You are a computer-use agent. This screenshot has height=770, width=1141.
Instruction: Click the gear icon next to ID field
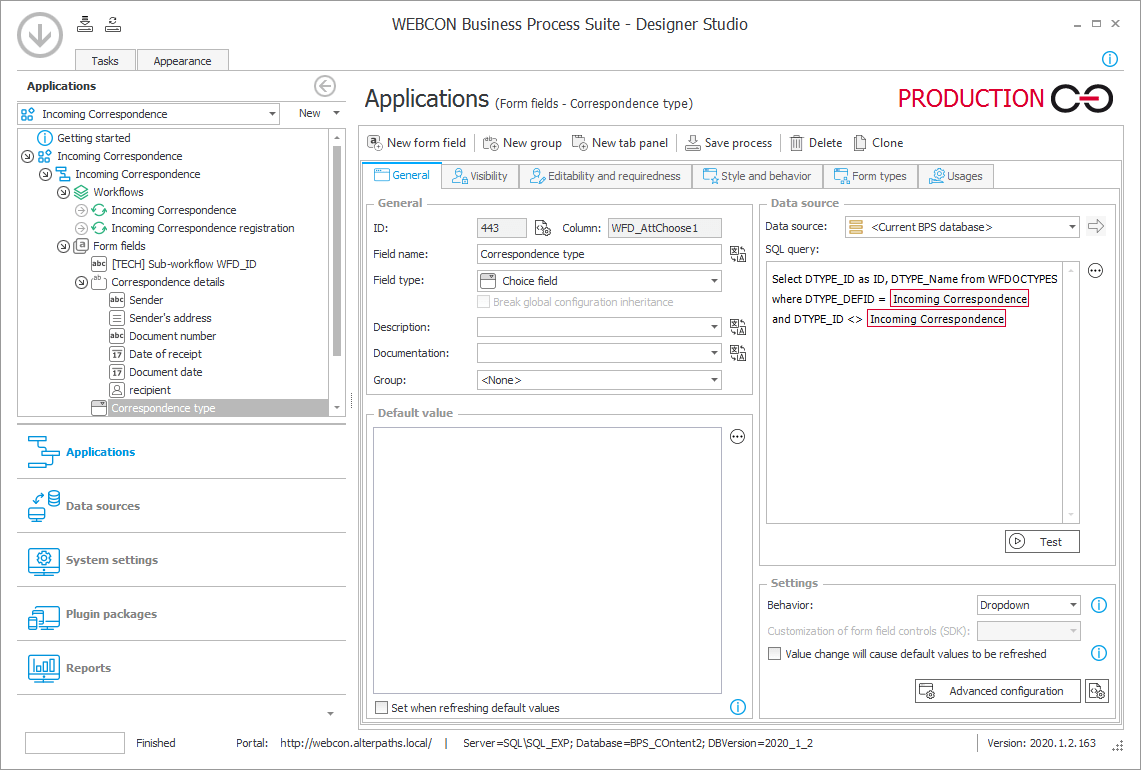(x=543, y=228)
